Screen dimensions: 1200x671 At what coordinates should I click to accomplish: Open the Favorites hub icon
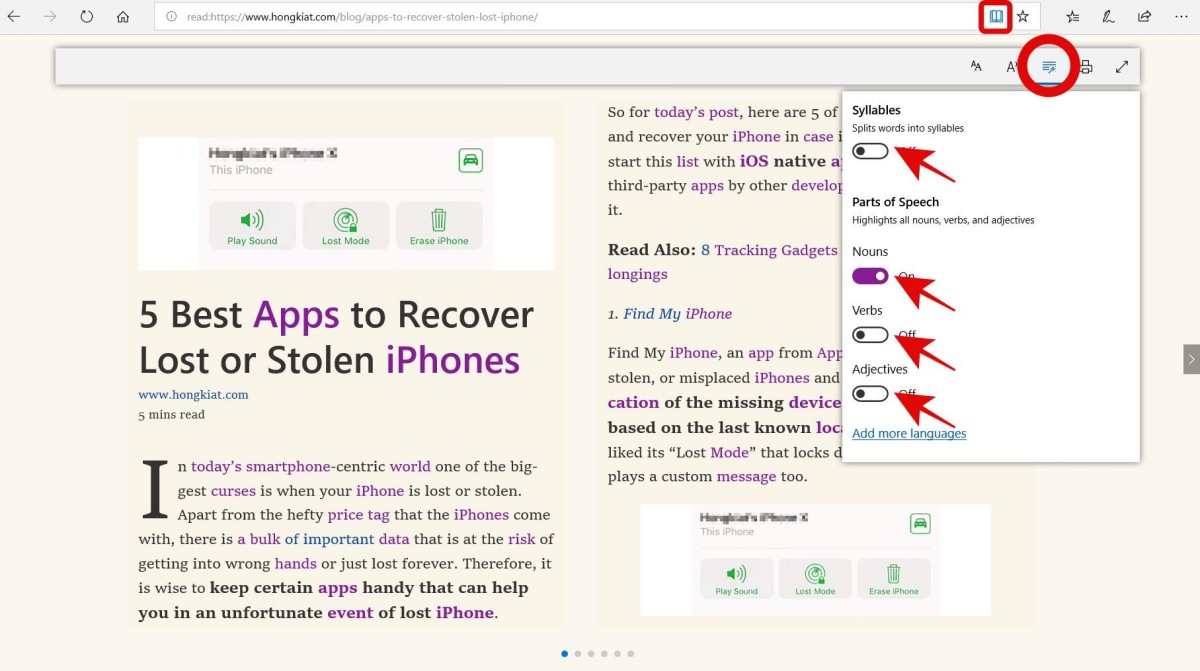point(1072,17)
